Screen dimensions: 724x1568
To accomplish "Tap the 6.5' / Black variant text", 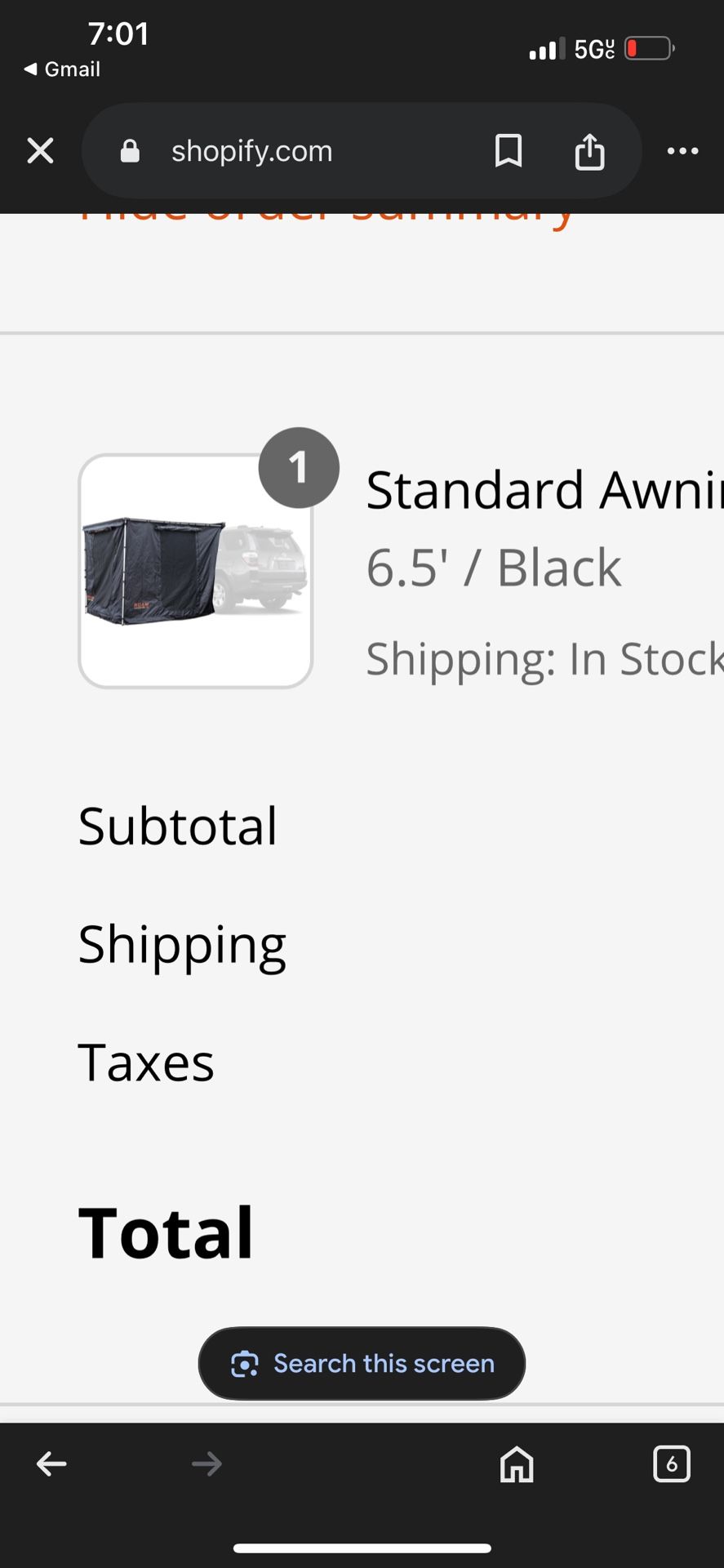I will click(493, 568).
